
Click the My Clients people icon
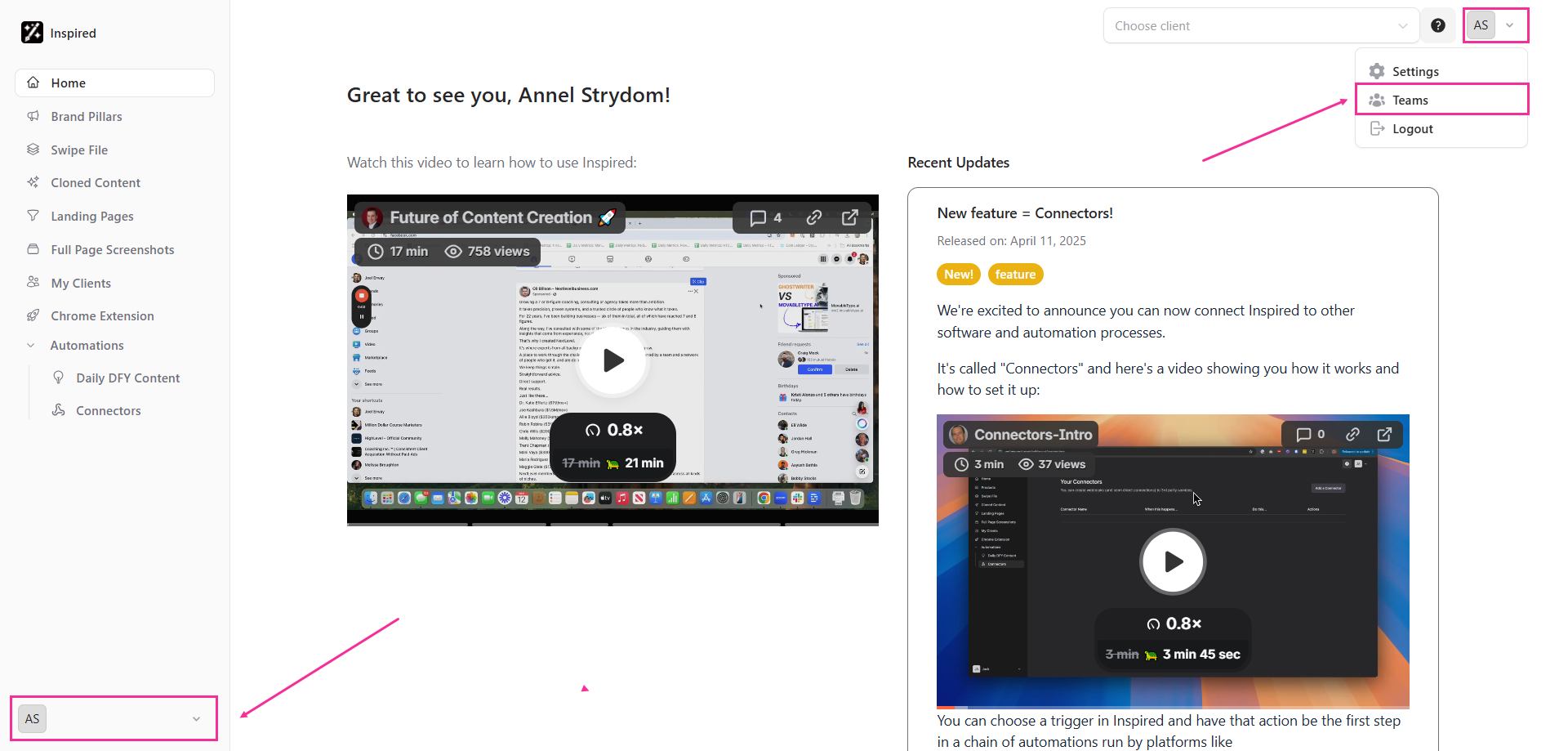[33, 282]
